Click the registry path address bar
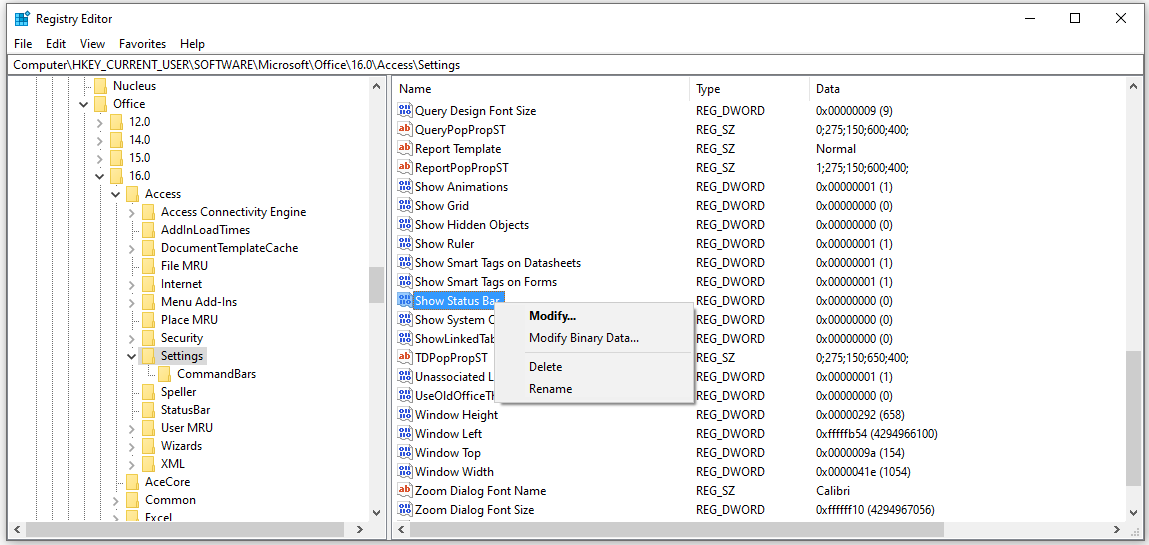This screenshot has width=1149, height=545. point(574,64)
